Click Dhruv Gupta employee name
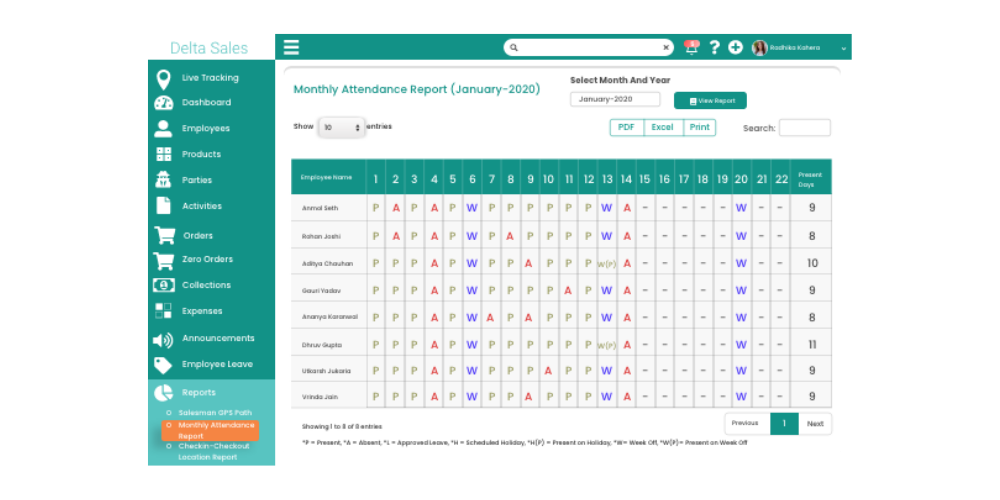This screenshot has height=500, width=1000. [321, 345]
